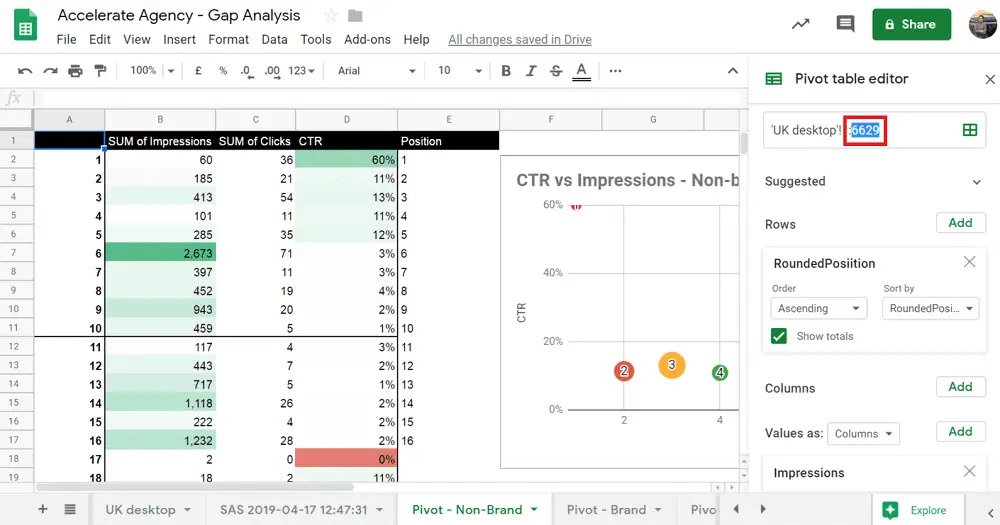Click the select data range grid icon
This screenshot has height=525, width=1000.
[x=969, y=130]
